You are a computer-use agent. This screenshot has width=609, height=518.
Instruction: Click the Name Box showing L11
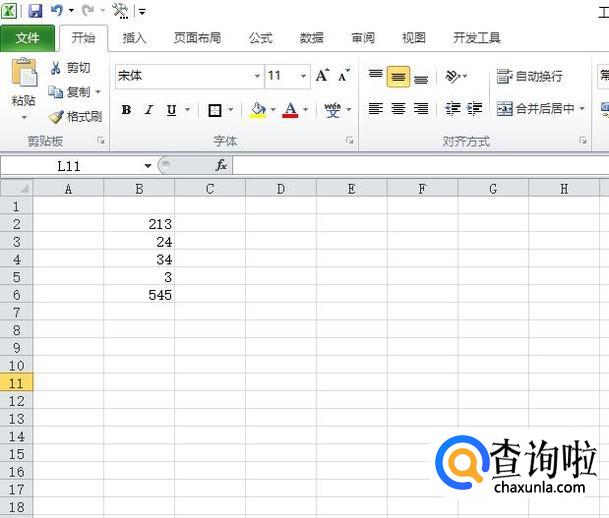(70, 166)
